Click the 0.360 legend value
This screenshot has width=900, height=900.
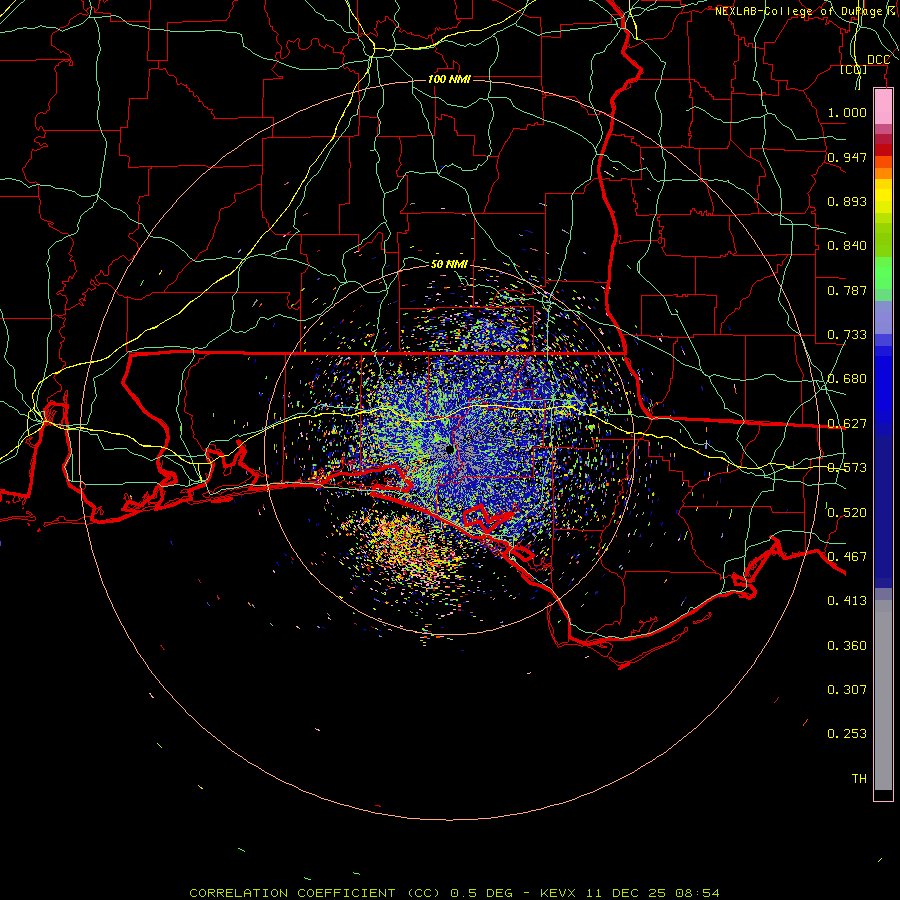pos(847,646)
